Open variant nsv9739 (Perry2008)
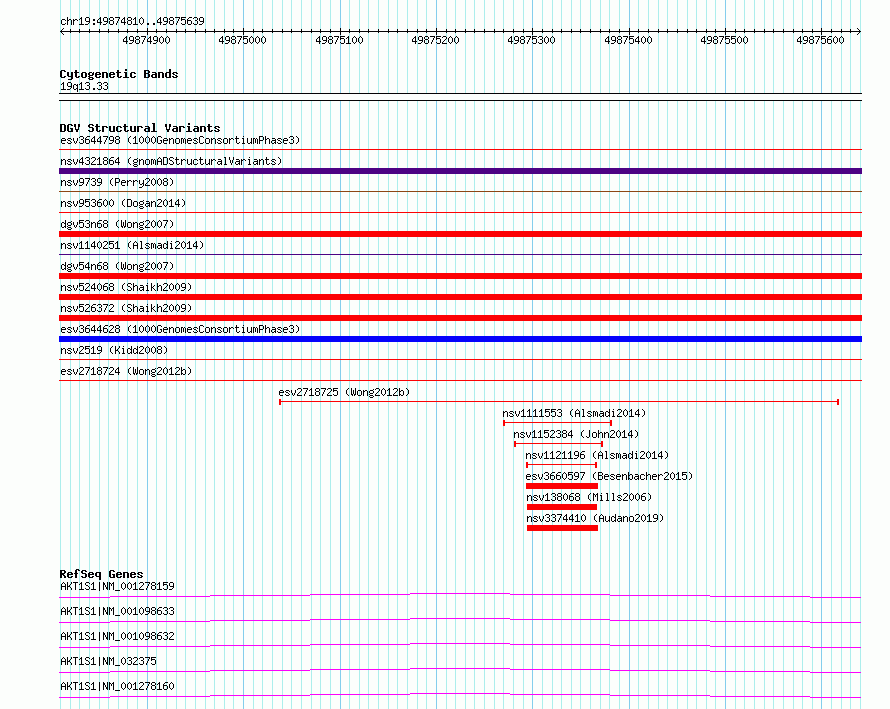This screenshot has width=890, height=709. coord(117,182)
